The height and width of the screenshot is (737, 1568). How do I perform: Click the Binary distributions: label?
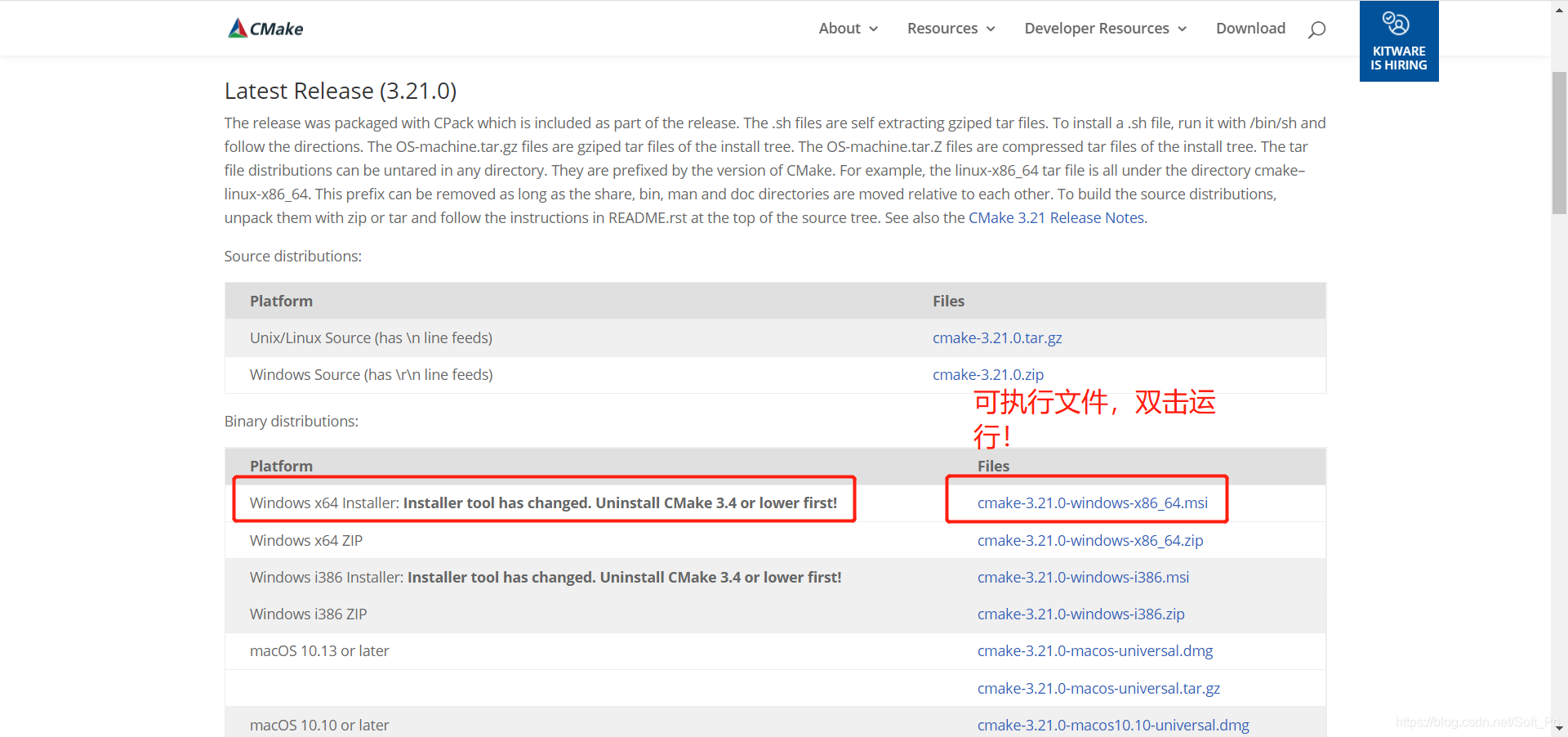tap(292, 422)
